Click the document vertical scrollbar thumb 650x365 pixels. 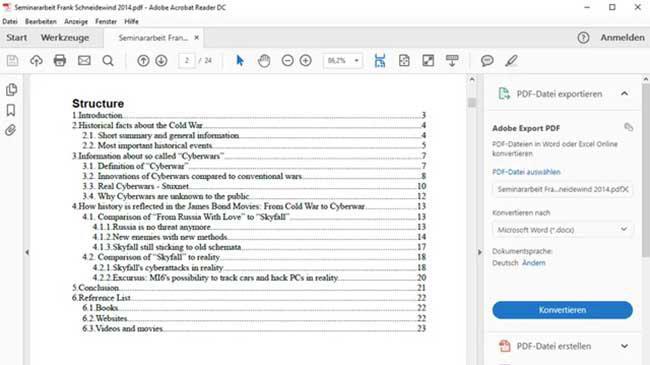(x=472, y=102)
